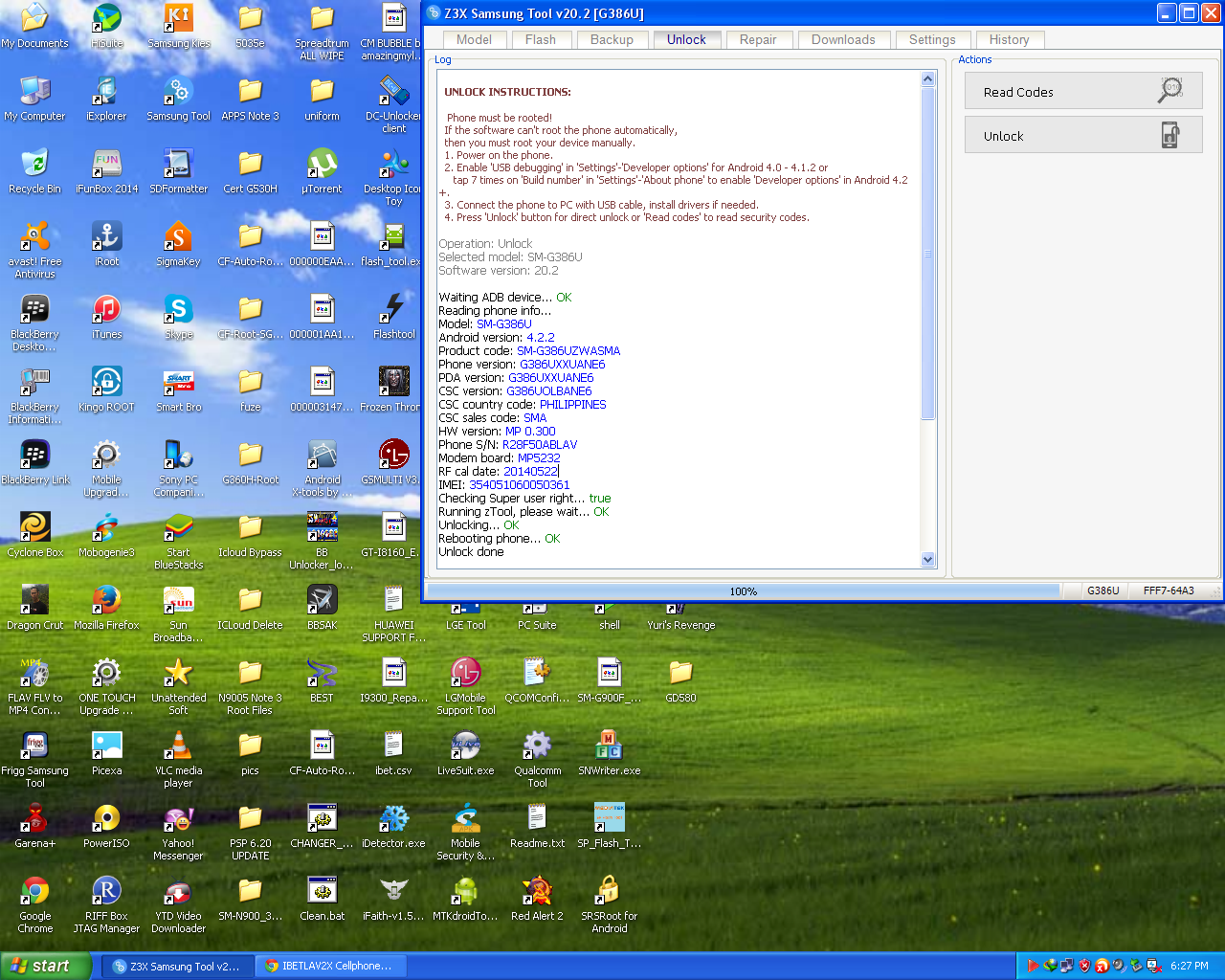This screenshot has height=980, width=1225.
Task: Select the iRoot desktop shortcut
Action: pyautogui.click(x=106, y=237)
